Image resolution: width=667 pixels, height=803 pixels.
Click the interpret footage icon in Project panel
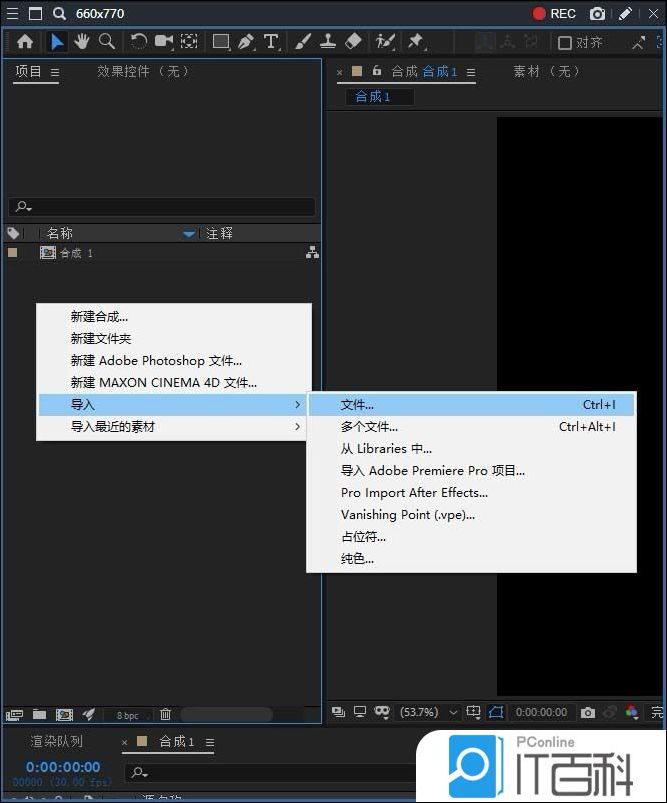coord(14,714)
